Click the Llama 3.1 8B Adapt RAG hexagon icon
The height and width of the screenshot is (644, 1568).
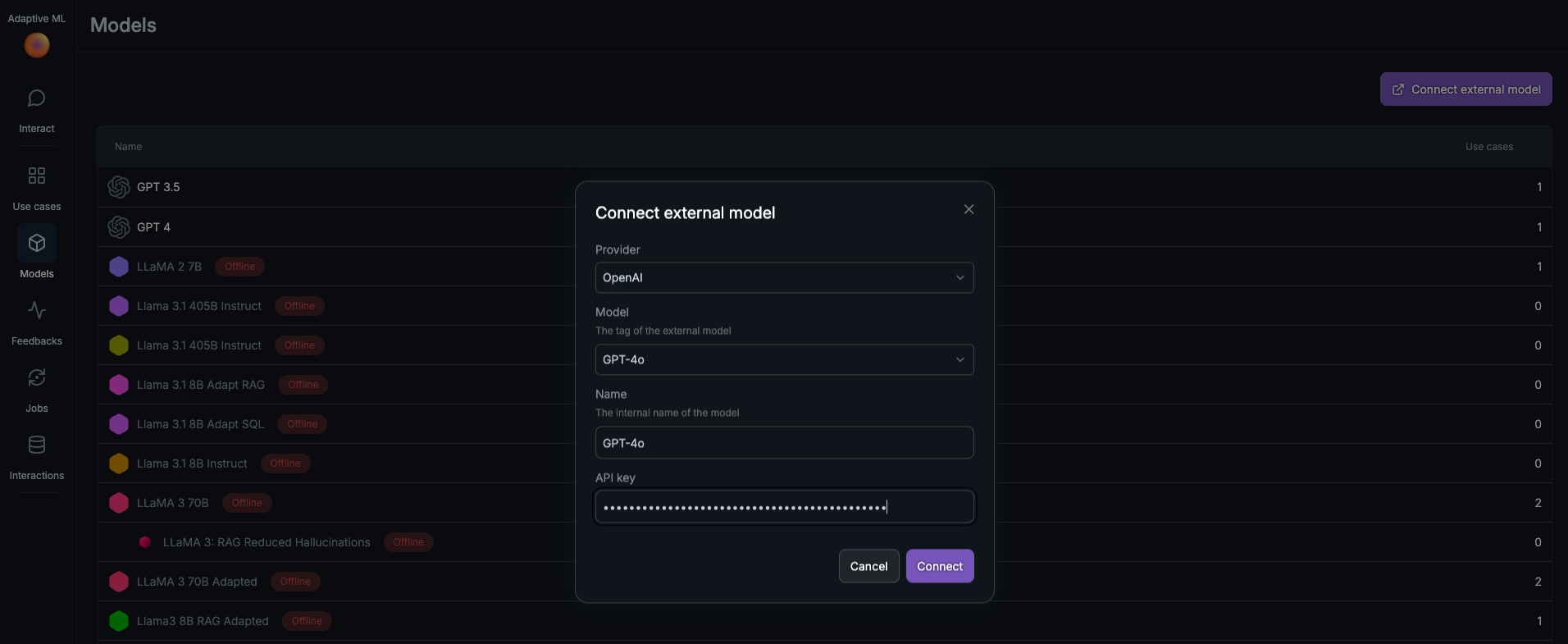click(x=119, y=385)
